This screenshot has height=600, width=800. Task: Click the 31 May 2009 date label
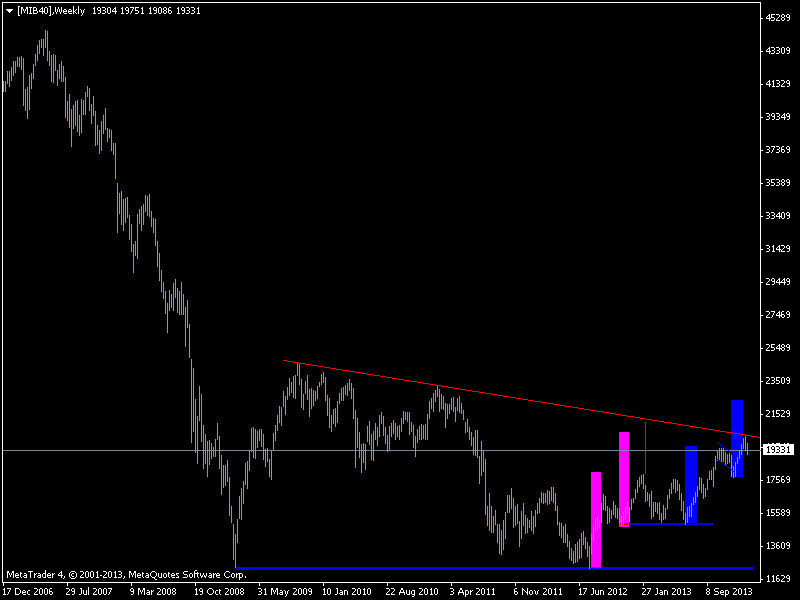tap(284, 591)
